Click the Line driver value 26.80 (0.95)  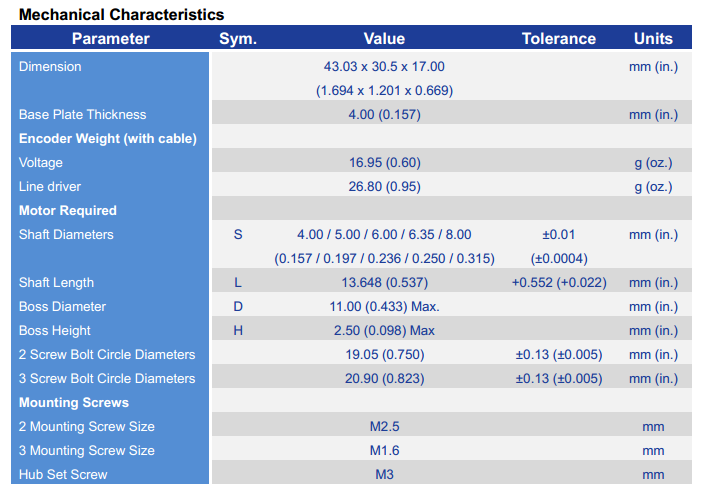click(384, 187)
